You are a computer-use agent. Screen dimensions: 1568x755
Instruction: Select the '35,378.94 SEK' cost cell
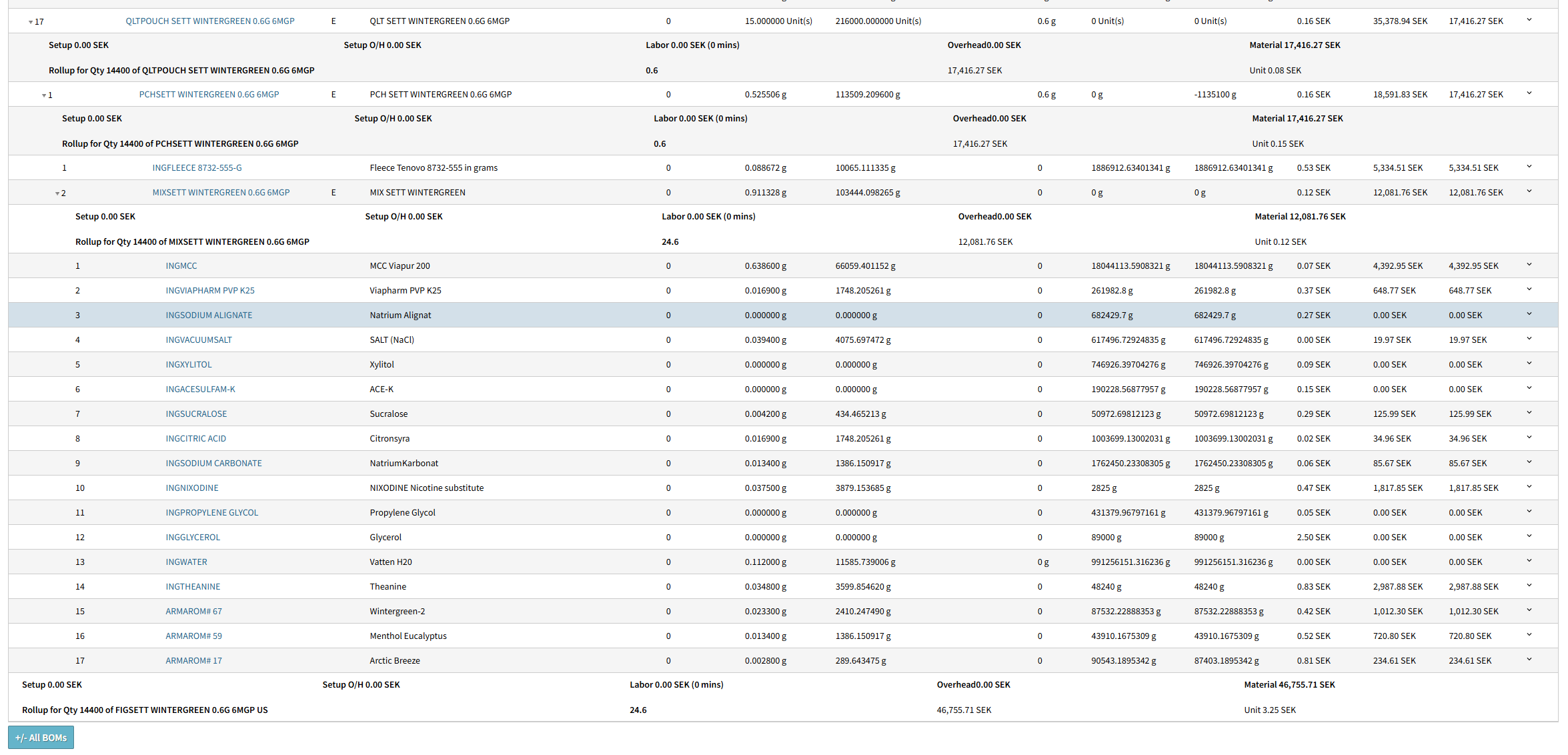click(x=1400, y=21)
